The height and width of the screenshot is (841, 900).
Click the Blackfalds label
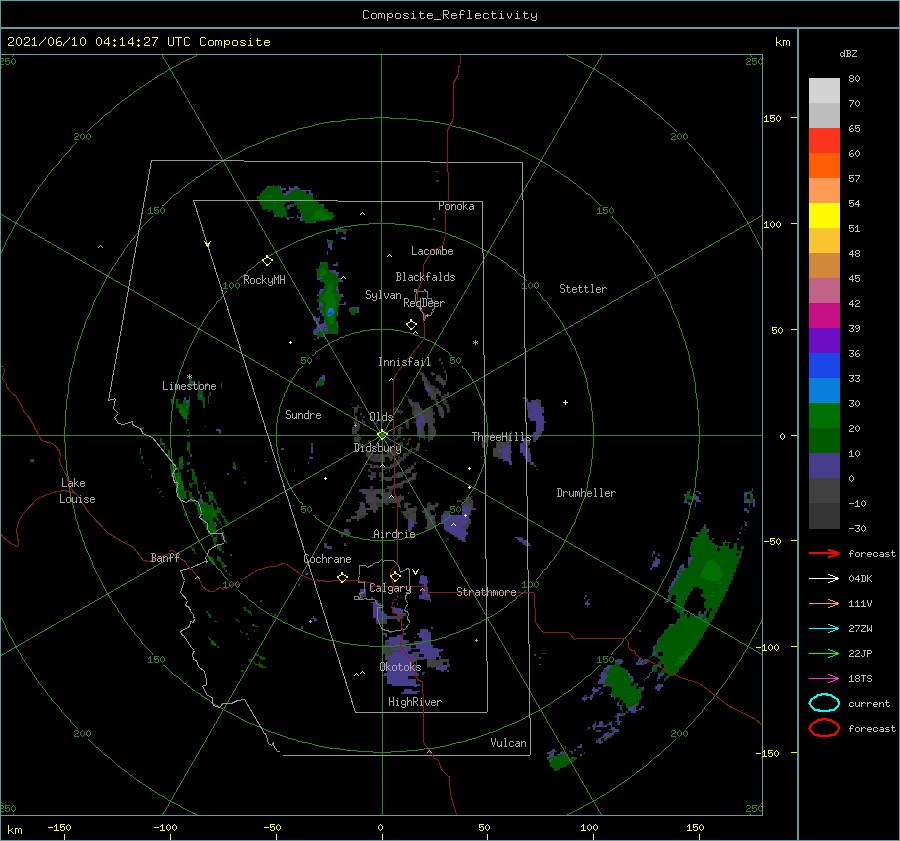425,277
